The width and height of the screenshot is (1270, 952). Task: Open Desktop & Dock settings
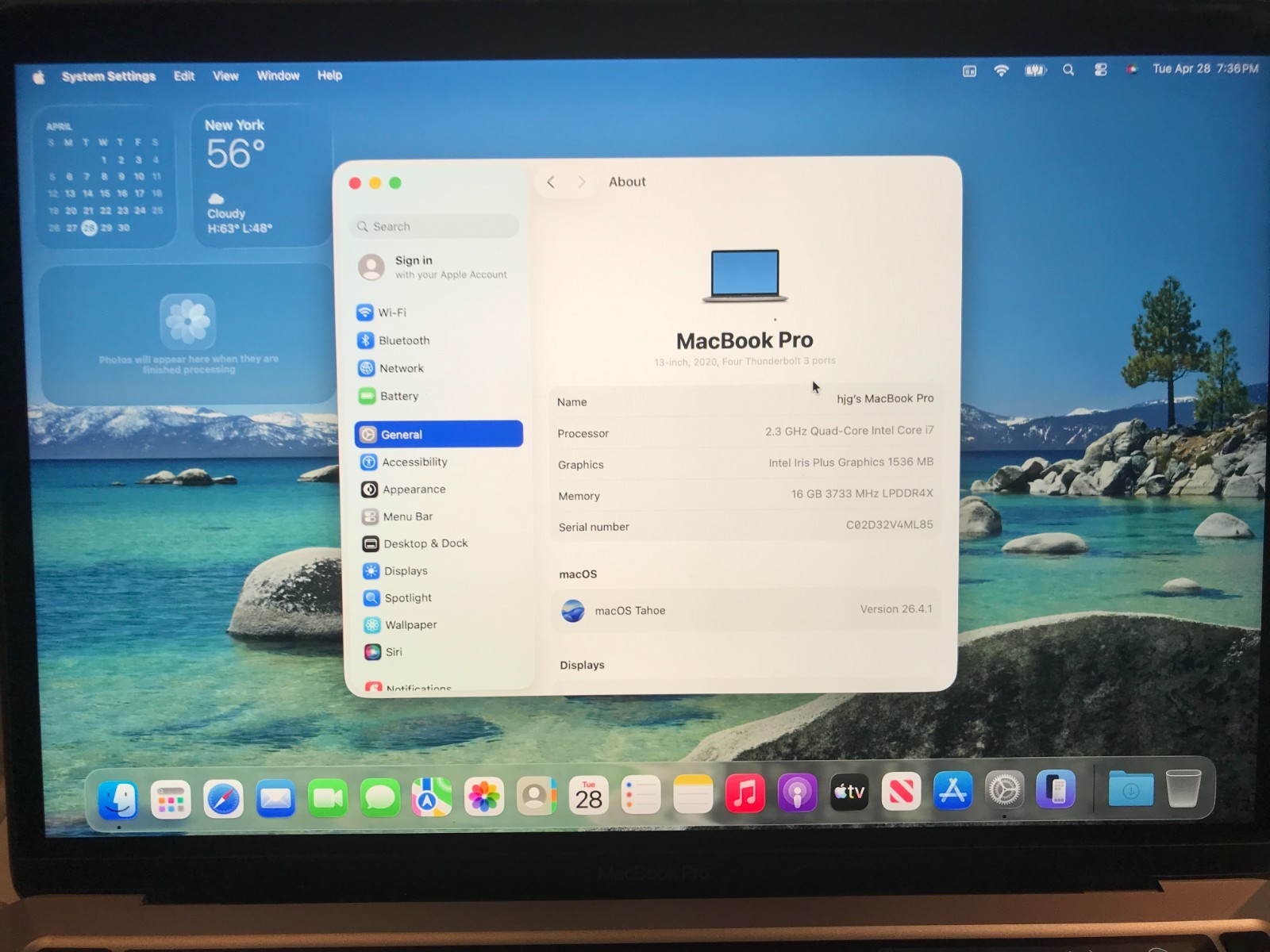(x=415, y=543)
